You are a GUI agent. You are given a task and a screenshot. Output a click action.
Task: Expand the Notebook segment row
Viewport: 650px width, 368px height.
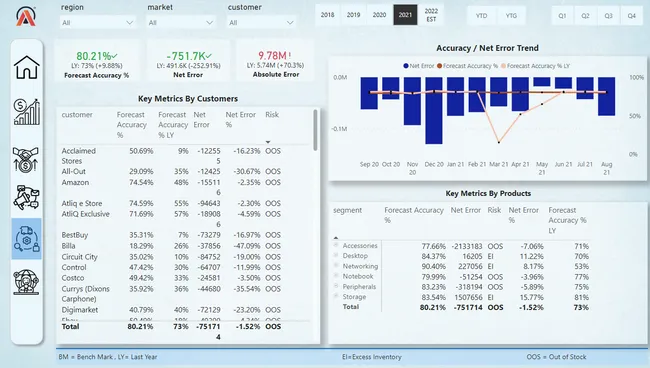pos(336,276)
